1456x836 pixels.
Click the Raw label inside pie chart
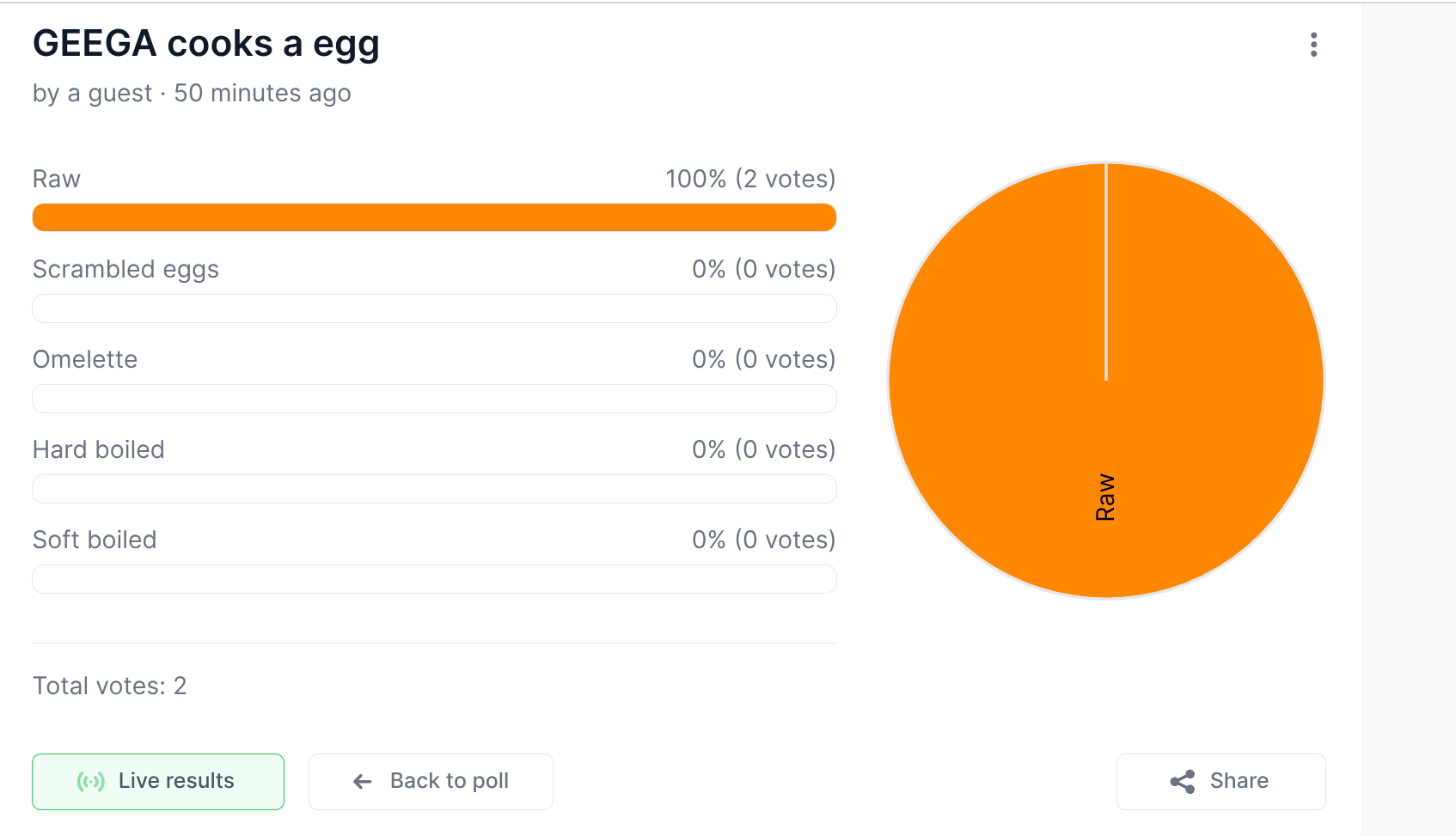(1105, 497)
